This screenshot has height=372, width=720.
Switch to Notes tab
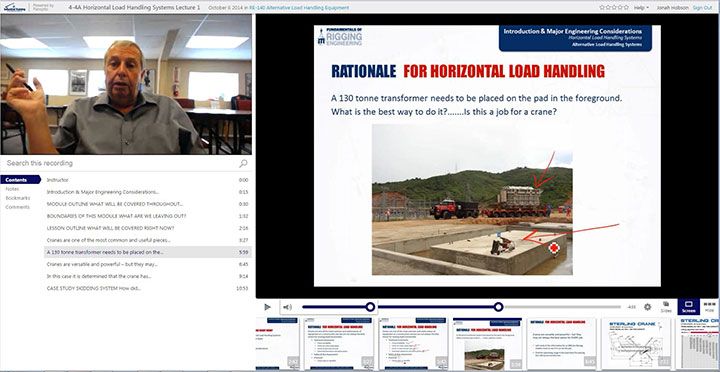coord(12,189)
